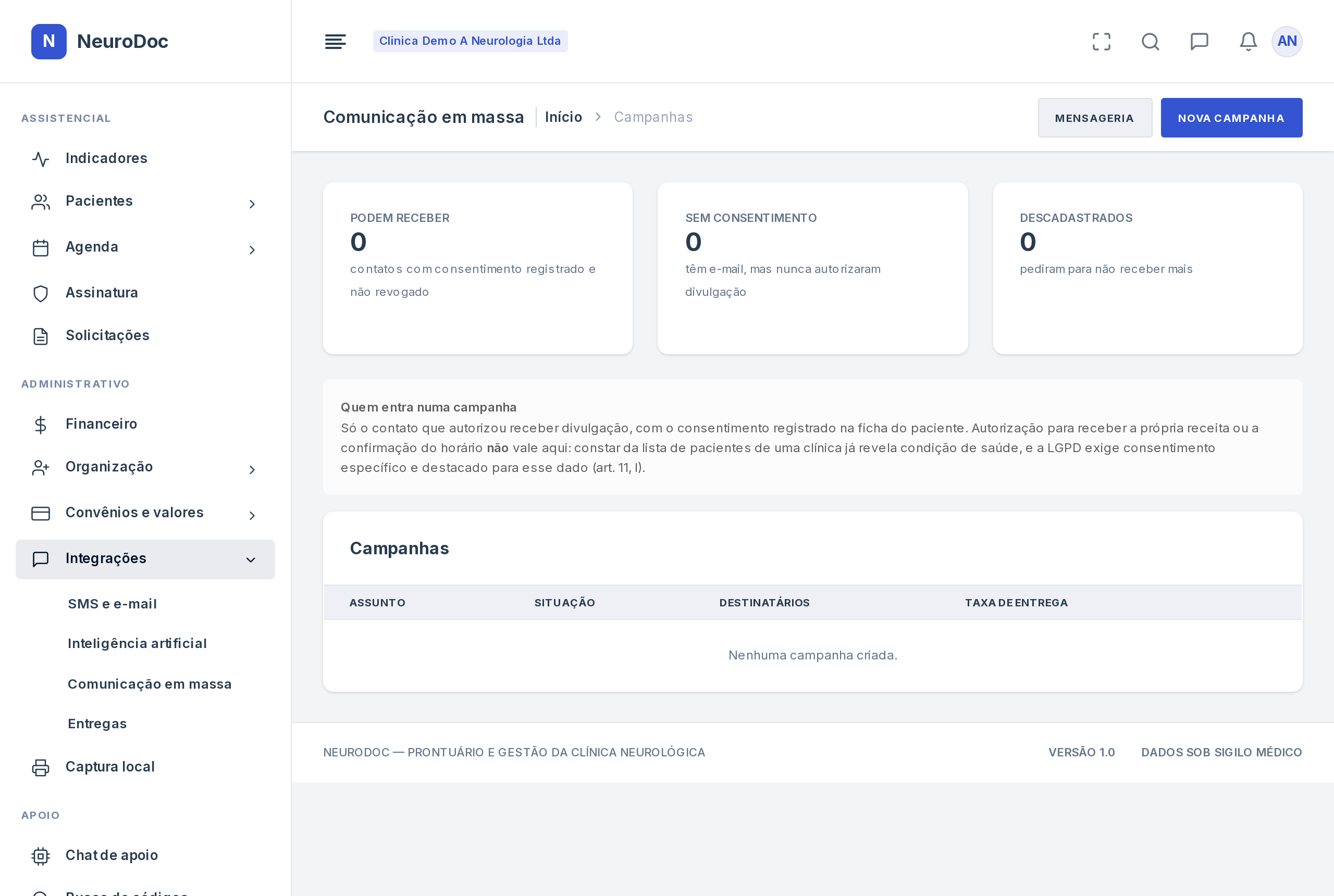Click the 'Comunicação em massa' page title
1334x896 pixels.
pos(423,117)
